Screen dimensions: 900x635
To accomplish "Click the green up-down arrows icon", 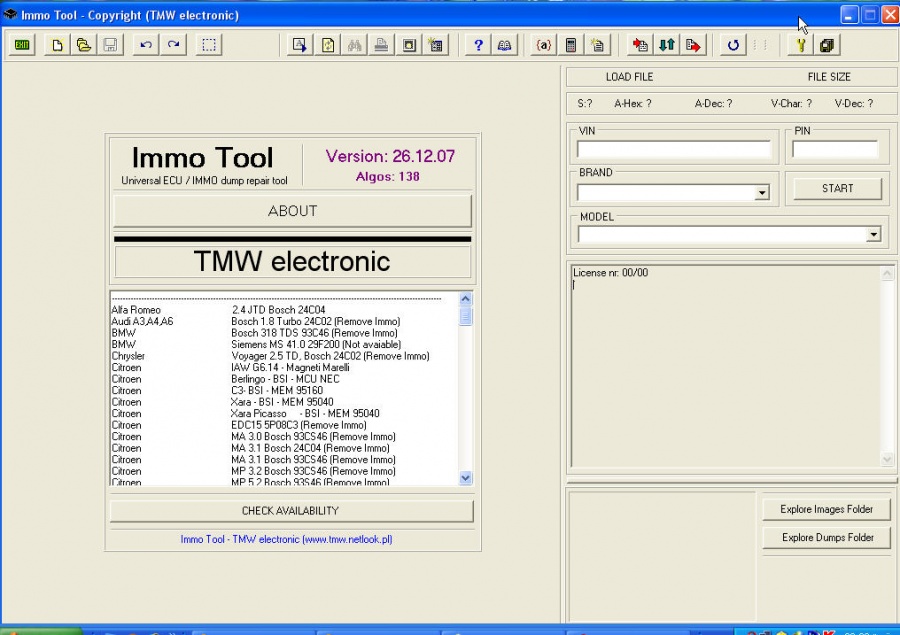I will [x=666, y=45].
